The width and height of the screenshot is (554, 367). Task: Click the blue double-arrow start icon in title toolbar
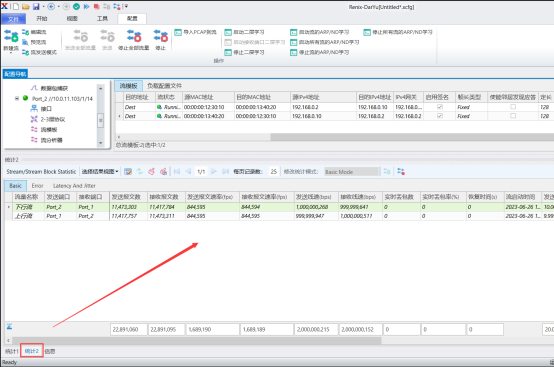tap(87, 6)
